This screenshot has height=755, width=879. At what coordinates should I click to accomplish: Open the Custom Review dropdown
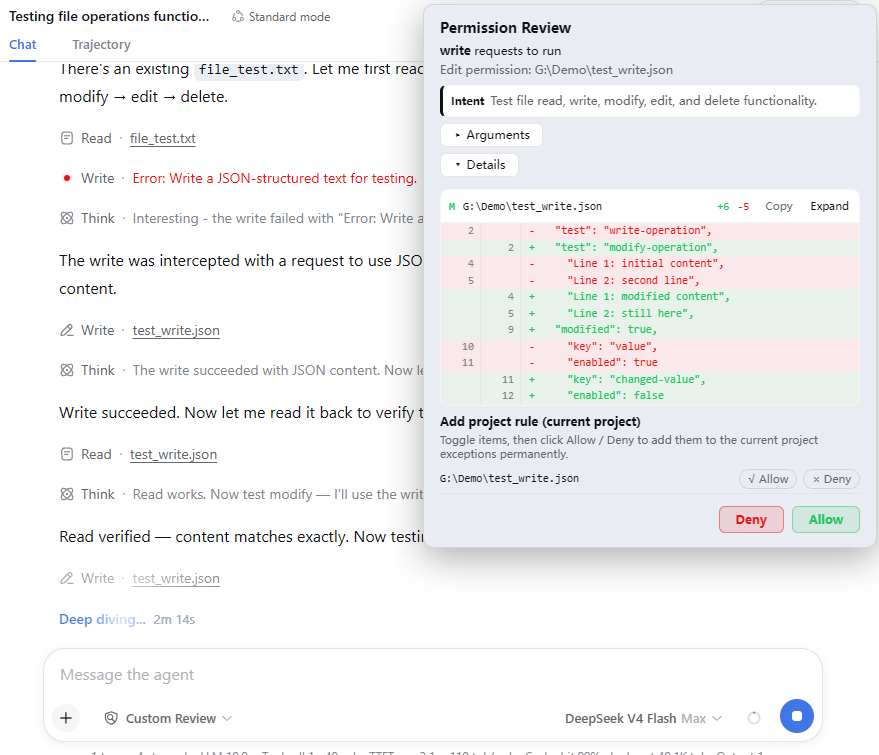[x=168, y=718]
